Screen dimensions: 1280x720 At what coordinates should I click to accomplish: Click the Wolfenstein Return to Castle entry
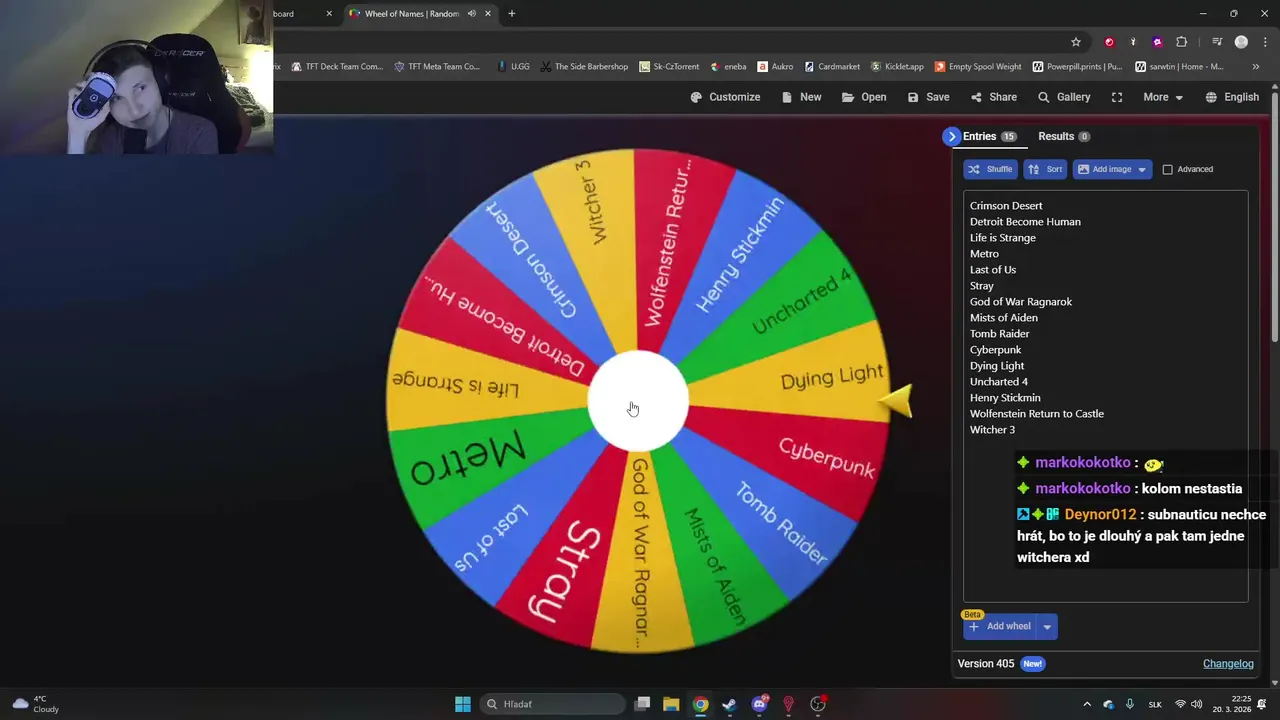pos(1037,414)
